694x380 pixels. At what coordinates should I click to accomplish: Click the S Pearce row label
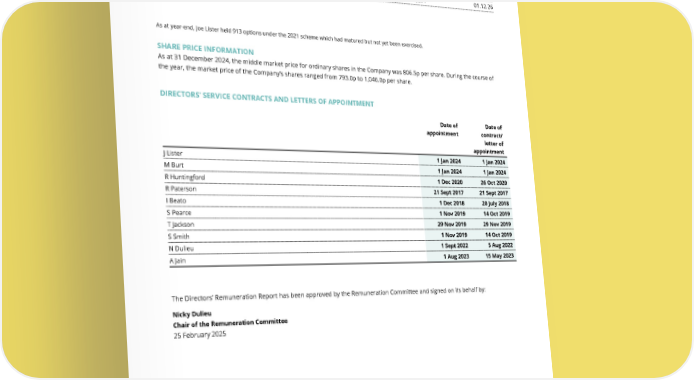[179, 212]
